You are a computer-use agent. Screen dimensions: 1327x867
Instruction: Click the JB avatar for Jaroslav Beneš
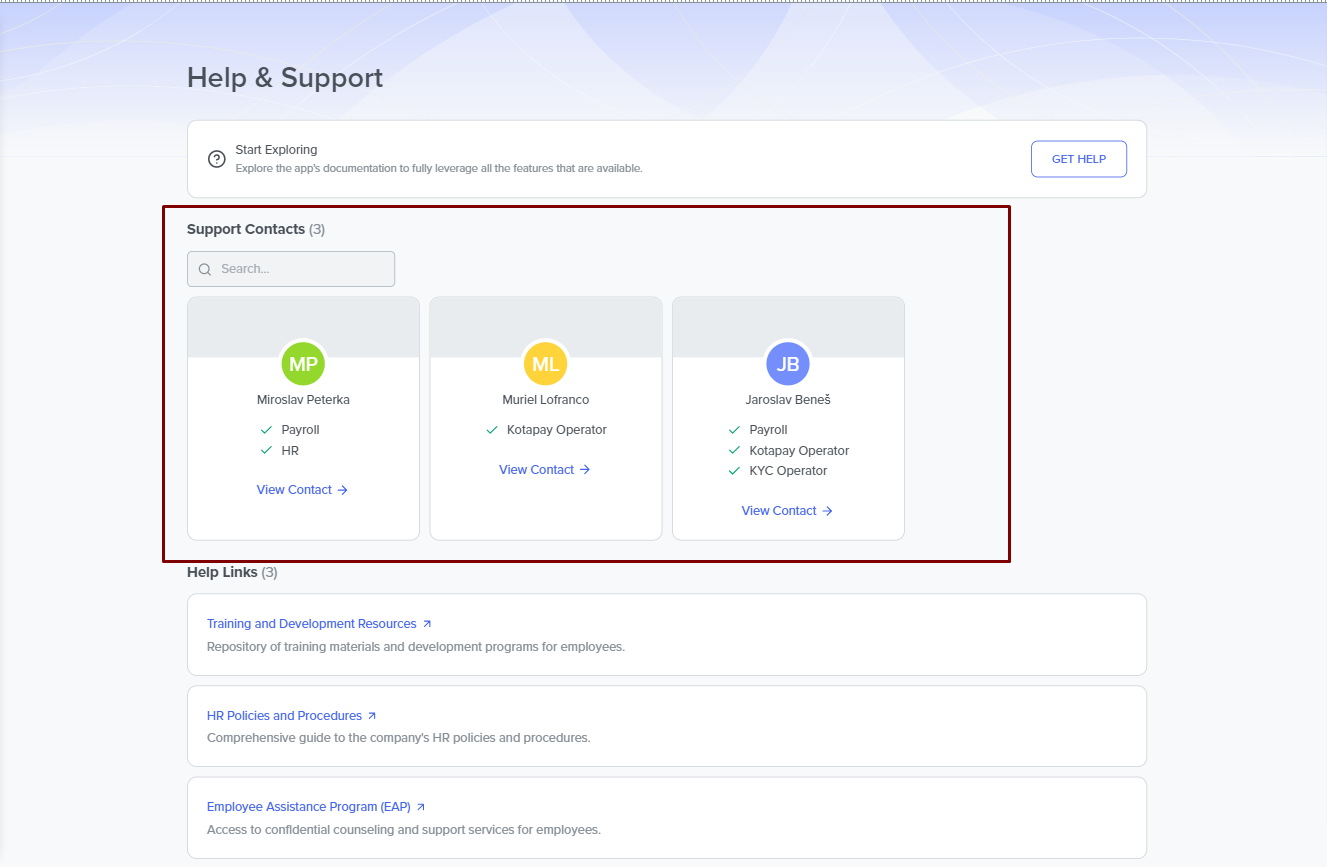click(x=788, y=364)
